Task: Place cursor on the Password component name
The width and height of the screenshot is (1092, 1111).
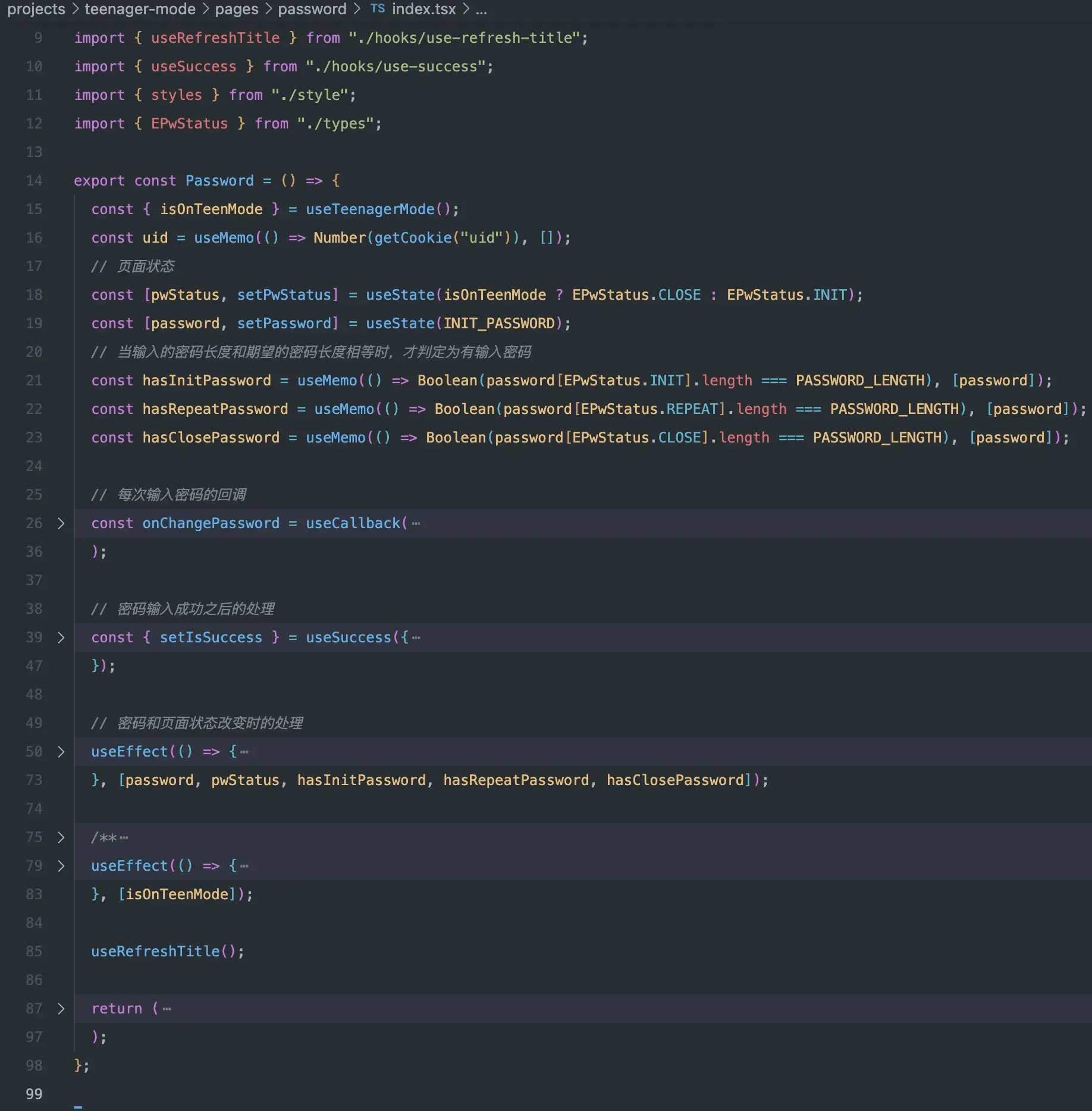Action: [x=219, y=181]
